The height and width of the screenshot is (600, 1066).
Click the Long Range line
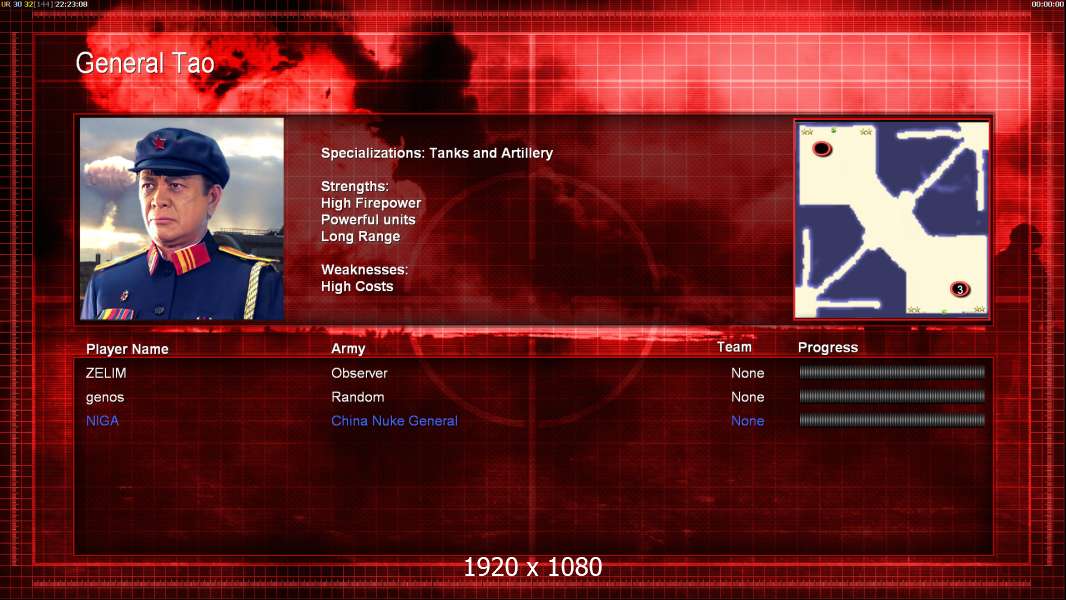point(360,236)
